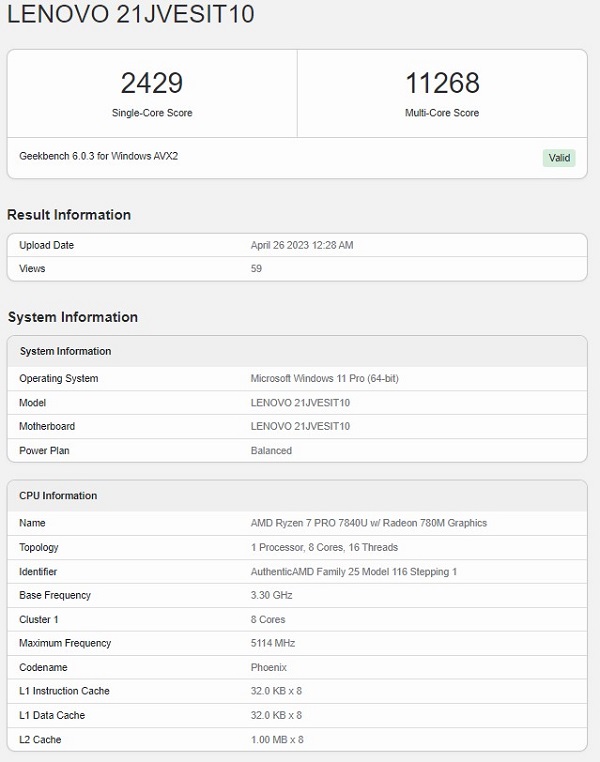Click the Phoenix codename value
This screenshot has height=762, width=600.
tap(268, 667)
